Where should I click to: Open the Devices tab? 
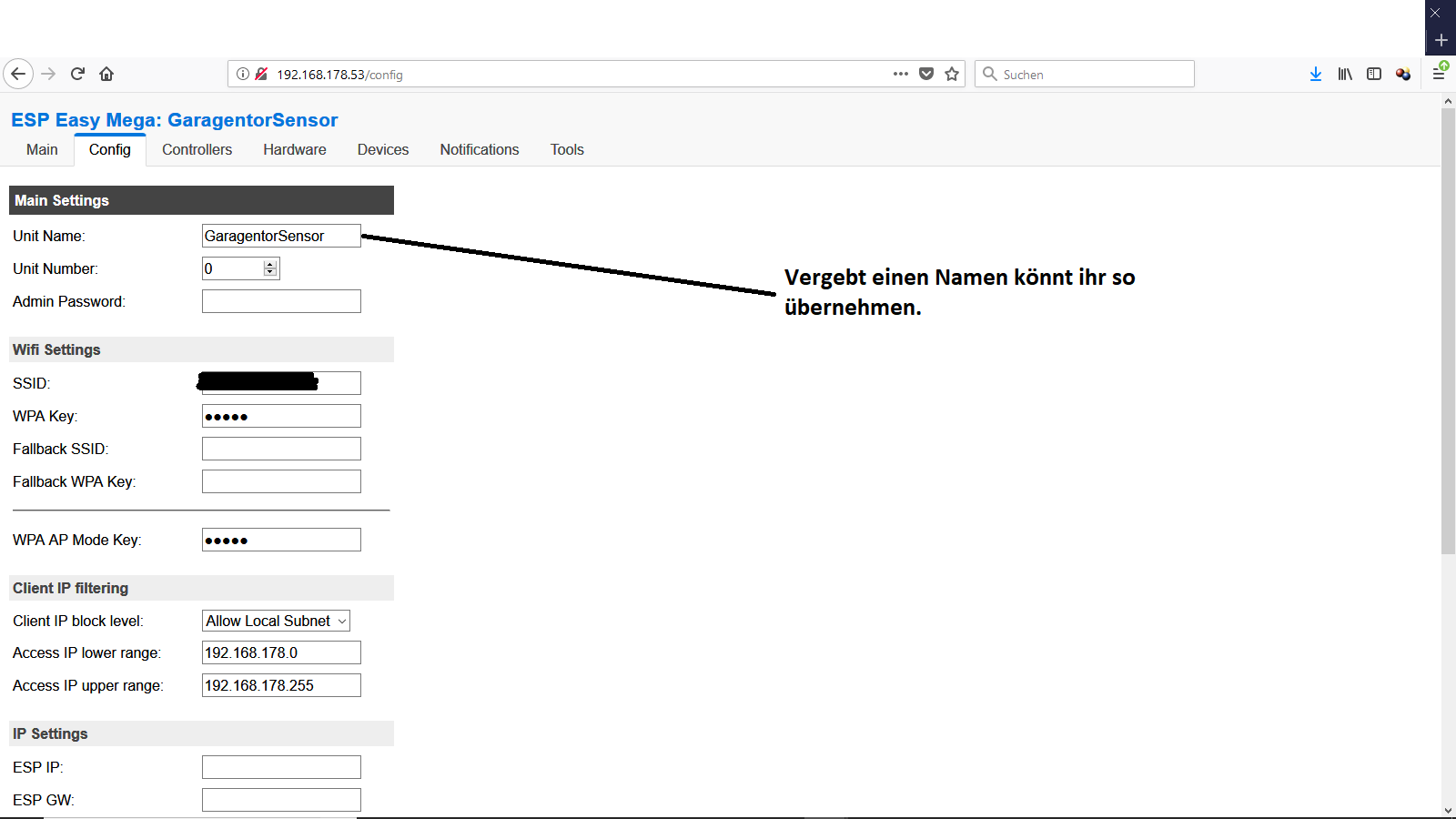click(x=382, y=149)
